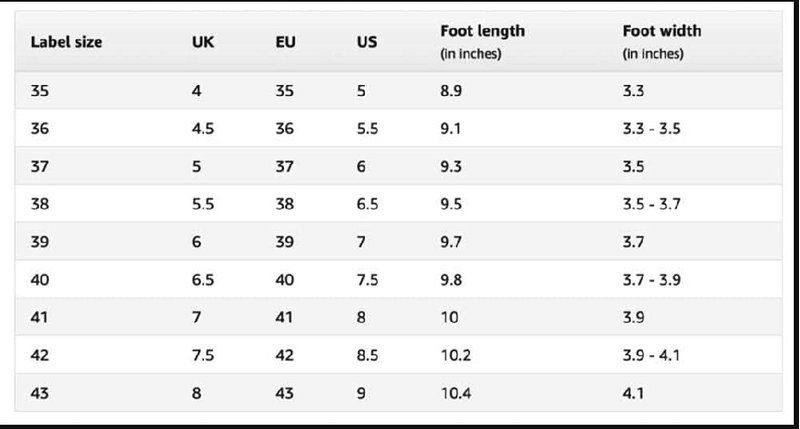
Task: Click foot width 3.9 - 4.1 cell
Action: click(652, 355)
